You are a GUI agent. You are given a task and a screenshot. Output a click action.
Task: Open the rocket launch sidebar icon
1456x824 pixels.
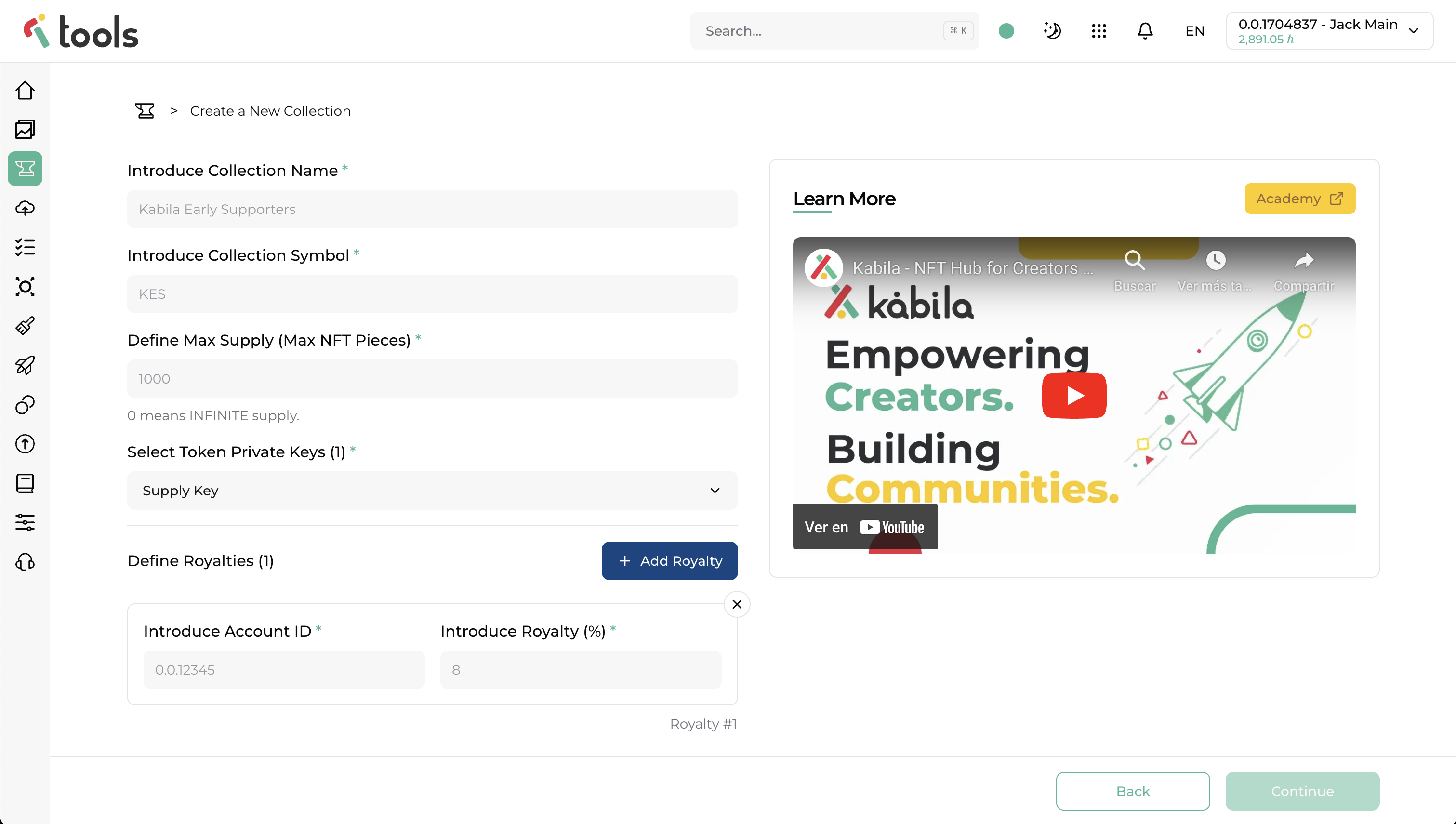click(x=25, y=365)
